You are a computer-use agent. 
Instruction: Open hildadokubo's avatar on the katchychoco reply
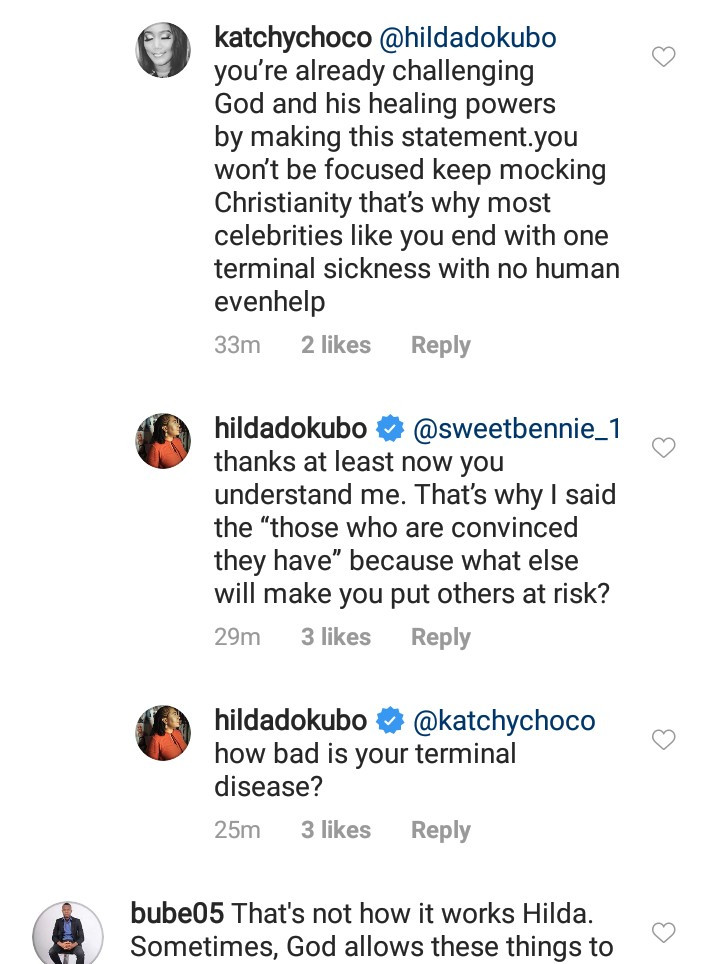pos(163,732)
